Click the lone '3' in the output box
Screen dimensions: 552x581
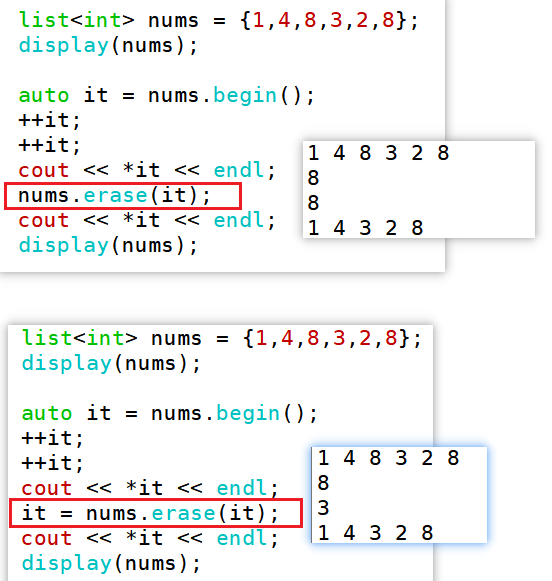pos(323,508)
